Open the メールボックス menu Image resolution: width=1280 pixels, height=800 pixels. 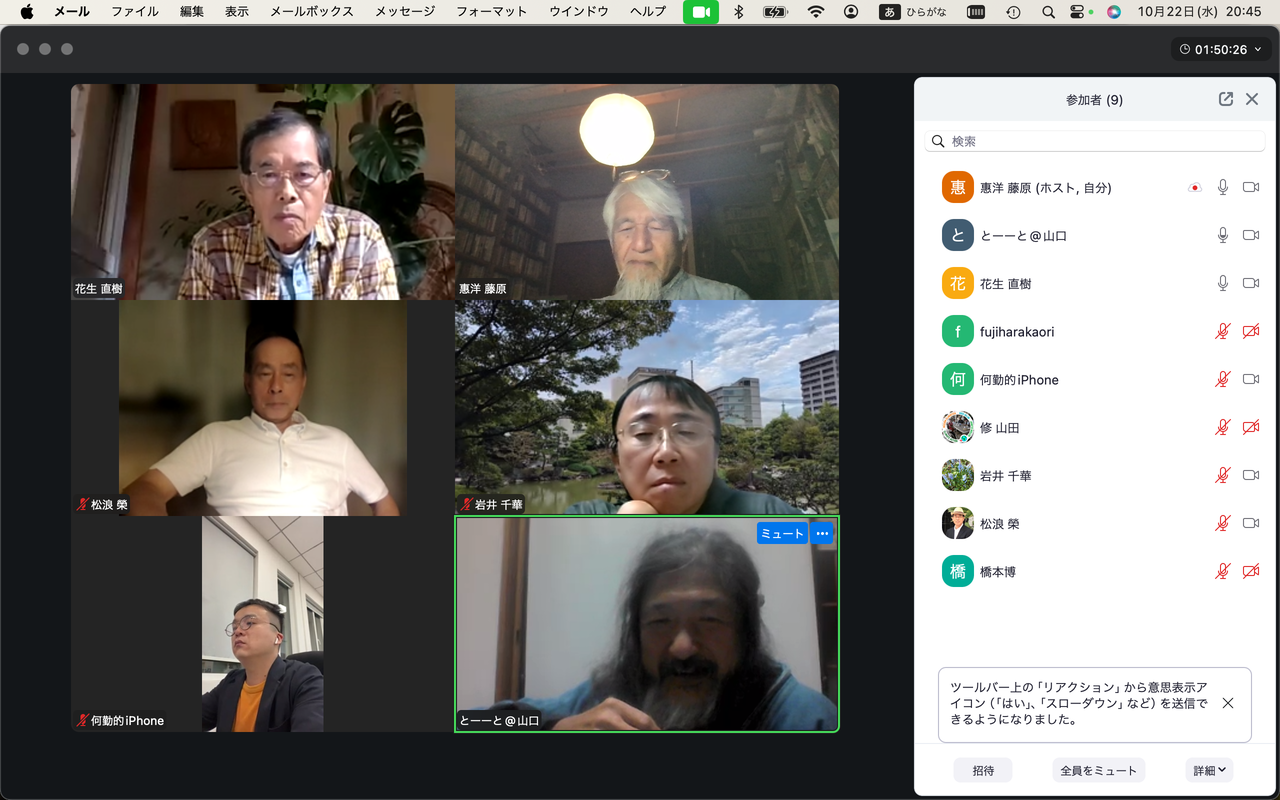(x=312, y=12)
